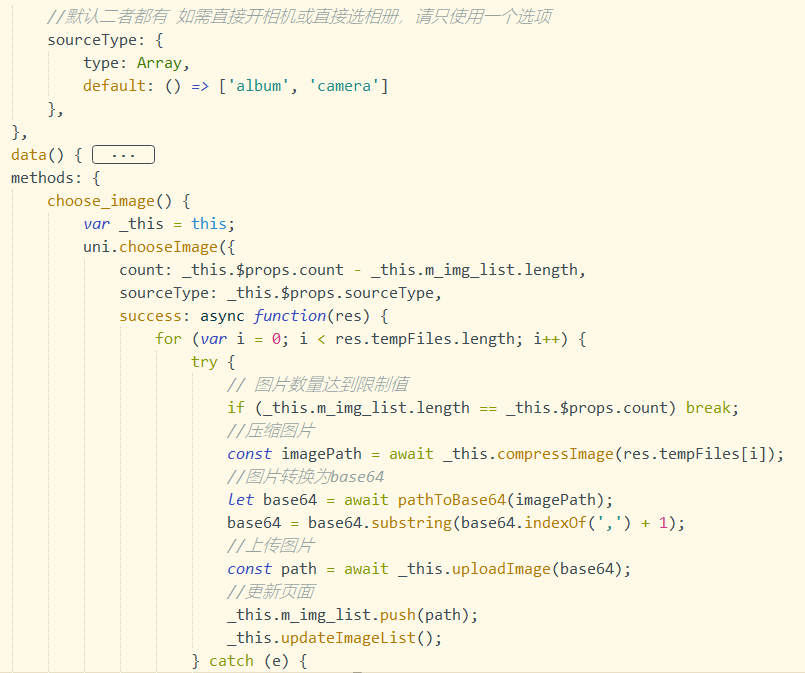
Task: Click 'uni.chooseImage({' call
Action: 159,247
